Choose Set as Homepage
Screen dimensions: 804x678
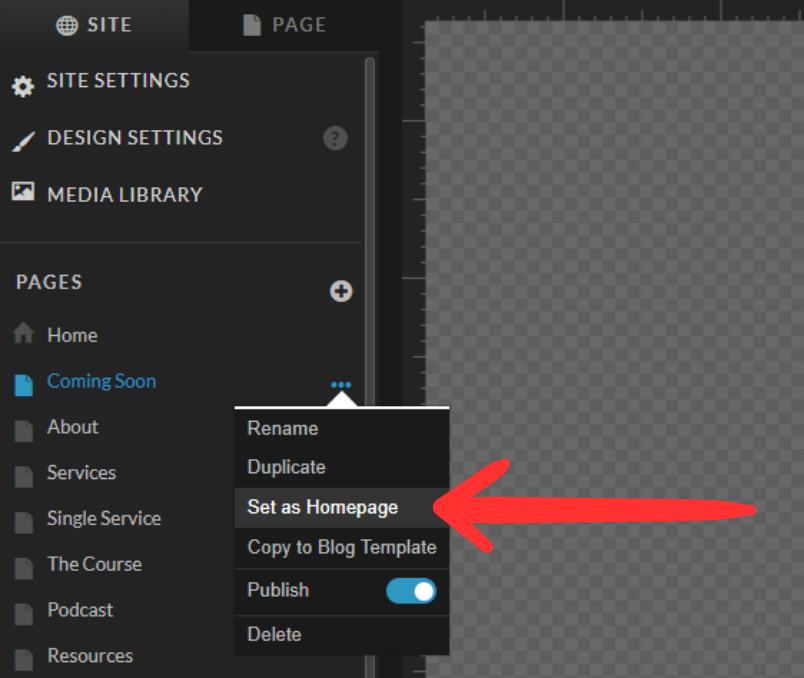[342, 507]
